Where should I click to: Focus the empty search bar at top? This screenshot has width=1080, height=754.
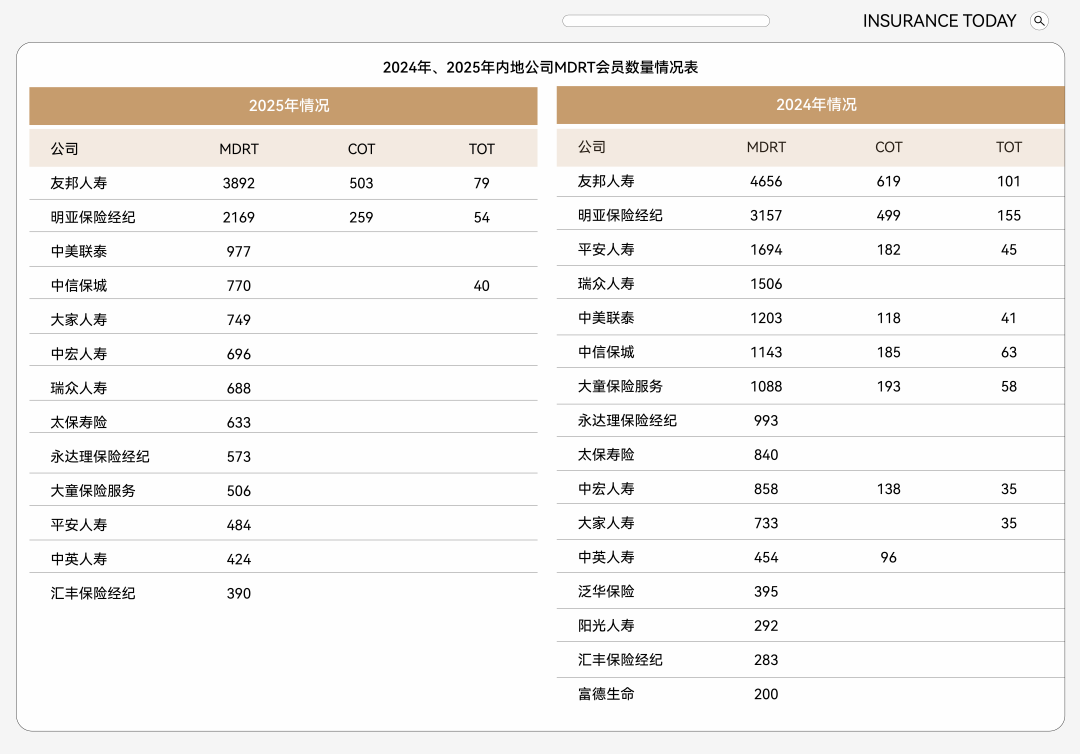[665, 21]
